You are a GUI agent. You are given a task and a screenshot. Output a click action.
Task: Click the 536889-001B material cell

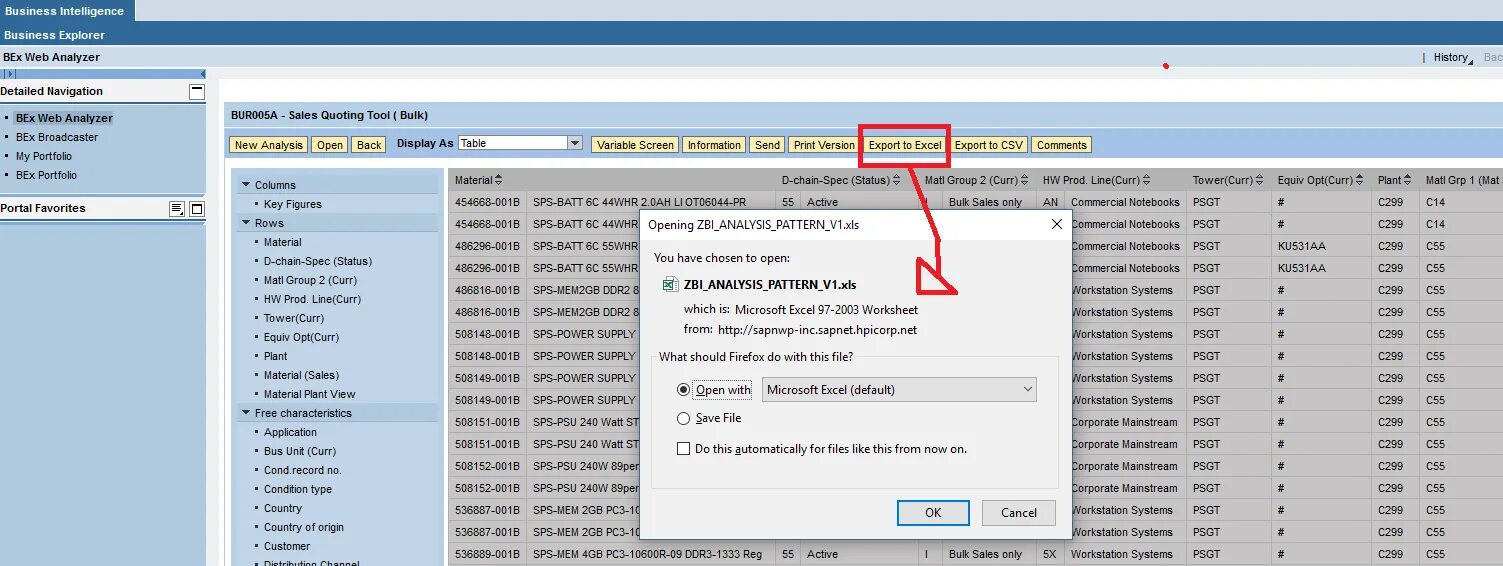click(x=488, y=554)
